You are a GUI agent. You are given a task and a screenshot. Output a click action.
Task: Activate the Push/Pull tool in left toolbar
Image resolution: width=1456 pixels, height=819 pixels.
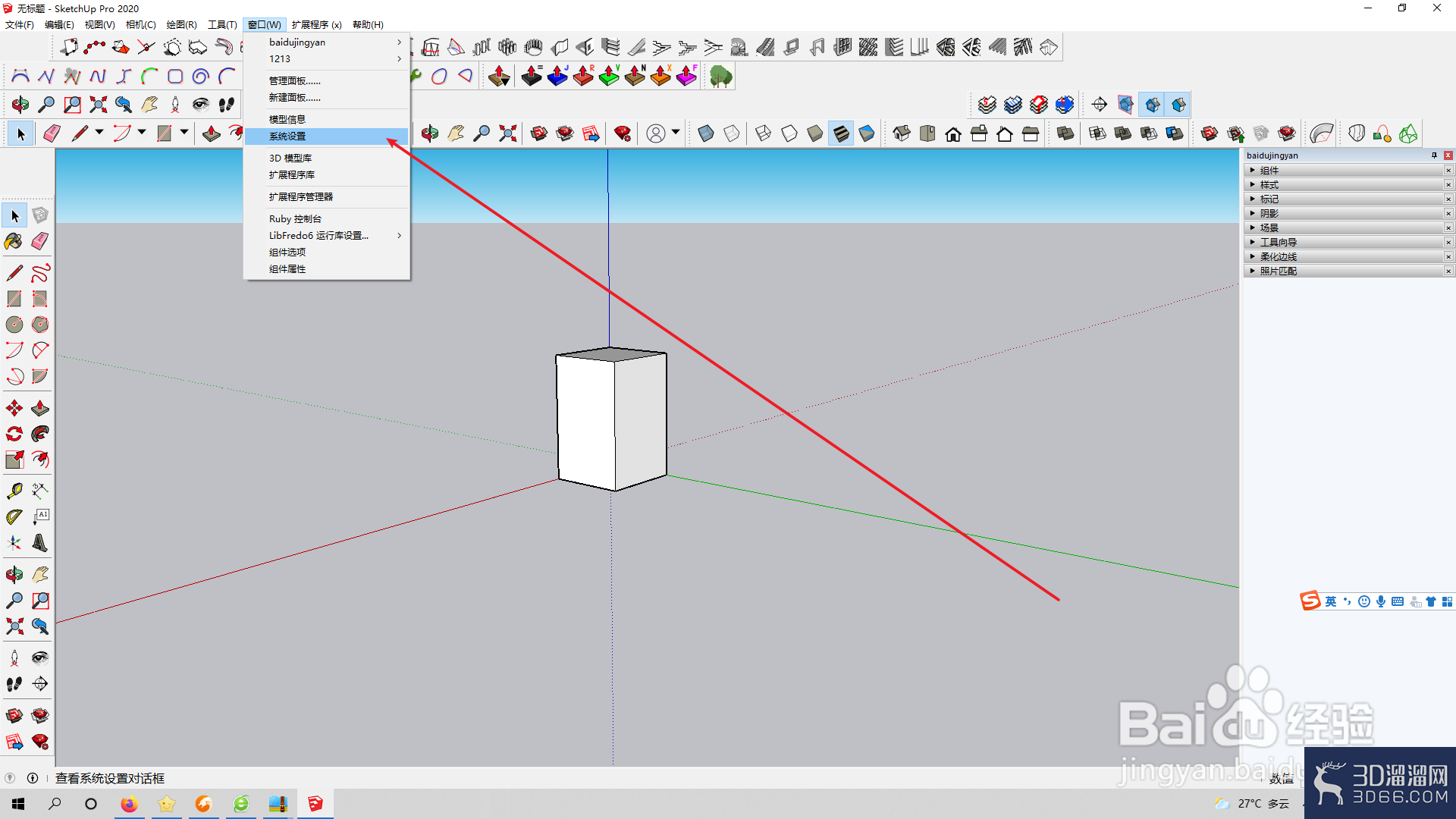click(40, 409)
